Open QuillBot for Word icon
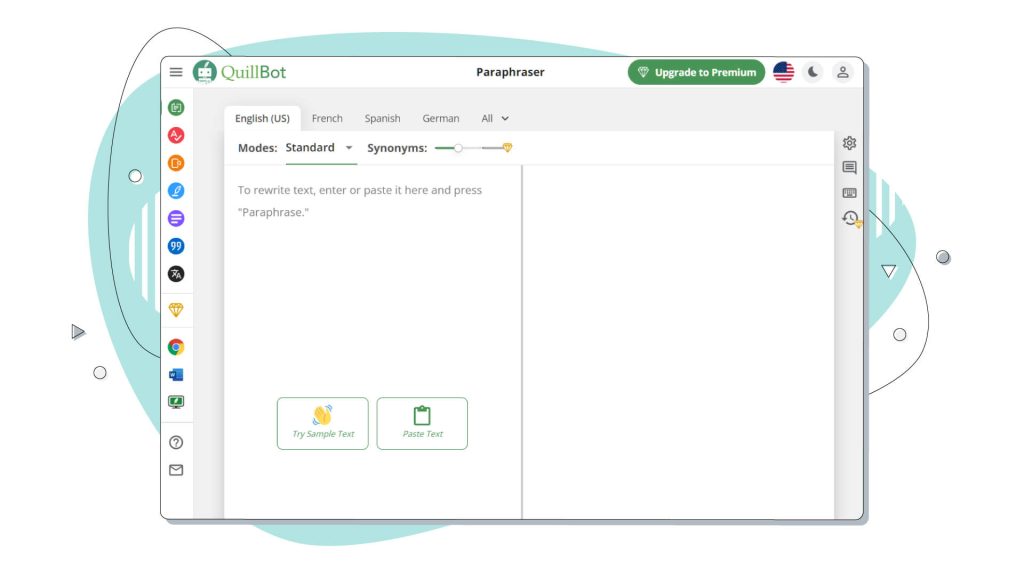This screenshot has width=1024, height=576. click(x=176, y=375)
